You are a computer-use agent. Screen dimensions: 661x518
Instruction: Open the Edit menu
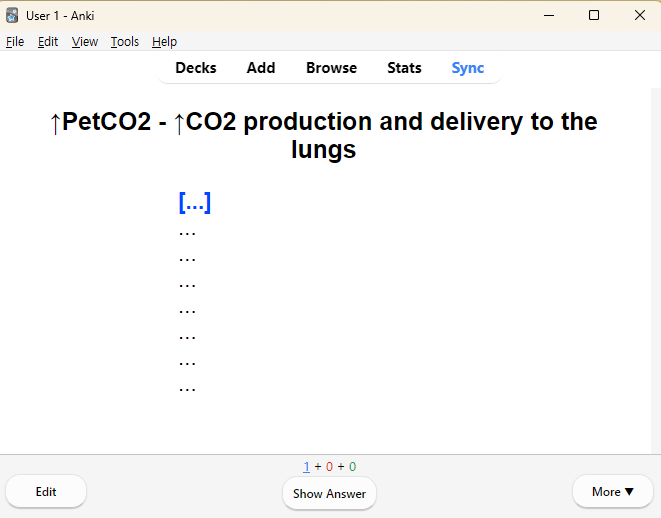[48, 42]
